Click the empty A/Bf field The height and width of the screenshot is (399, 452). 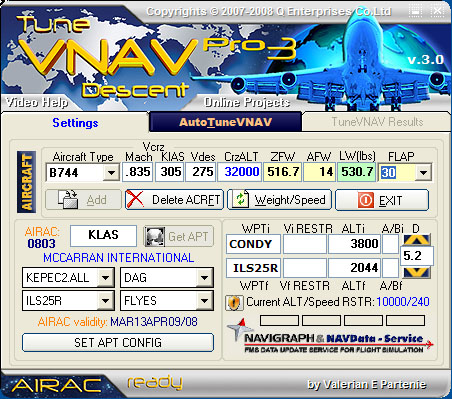tap(391, 268)
